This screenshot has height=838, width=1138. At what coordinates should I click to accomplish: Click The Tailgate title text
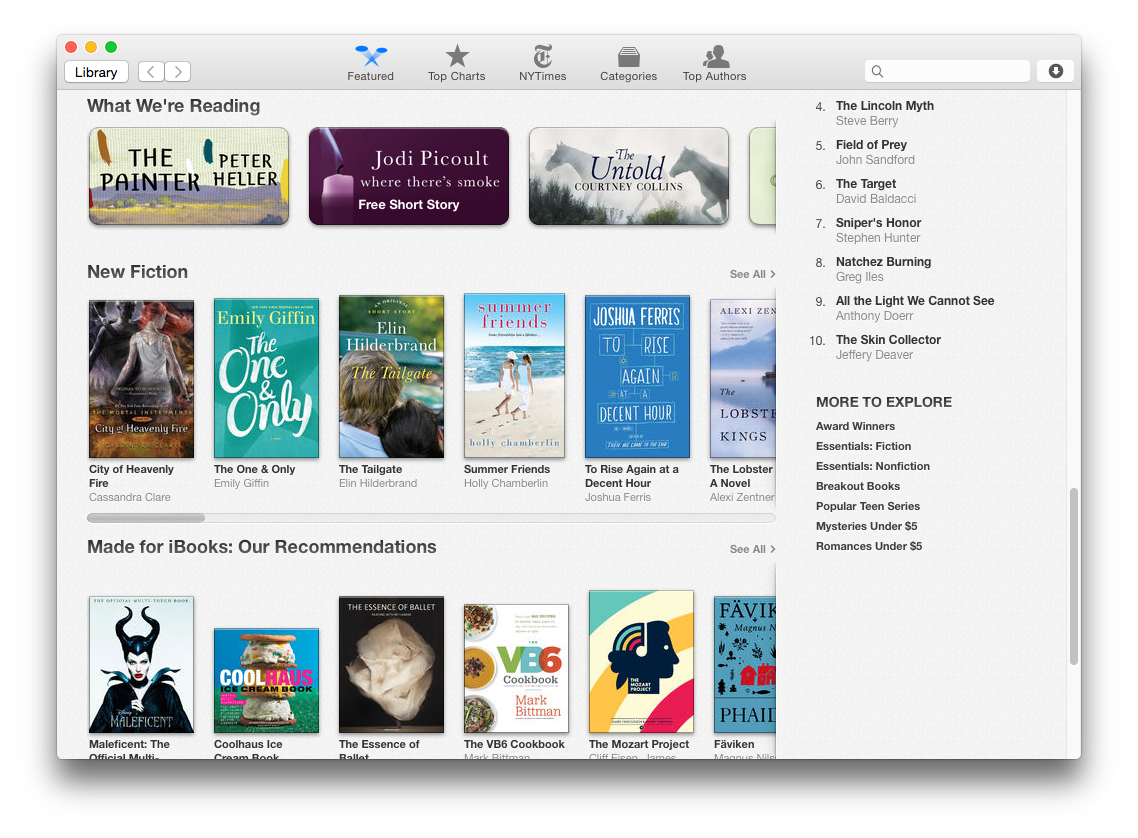[370, 469]
